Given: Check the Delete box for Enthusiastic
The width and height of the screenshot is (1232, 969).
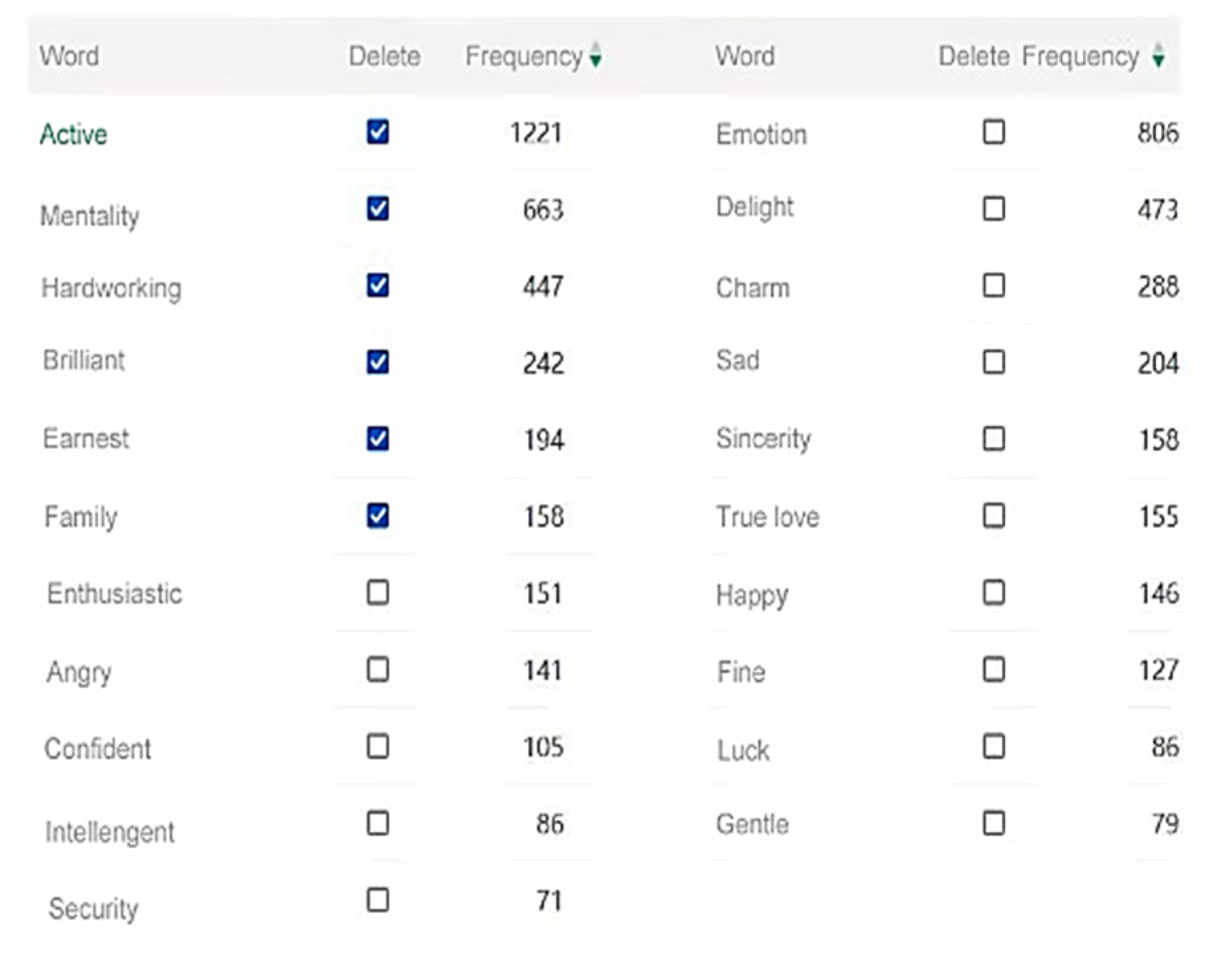Looking at the screenshot, I should pyautogui.click(x=378, y=592).
